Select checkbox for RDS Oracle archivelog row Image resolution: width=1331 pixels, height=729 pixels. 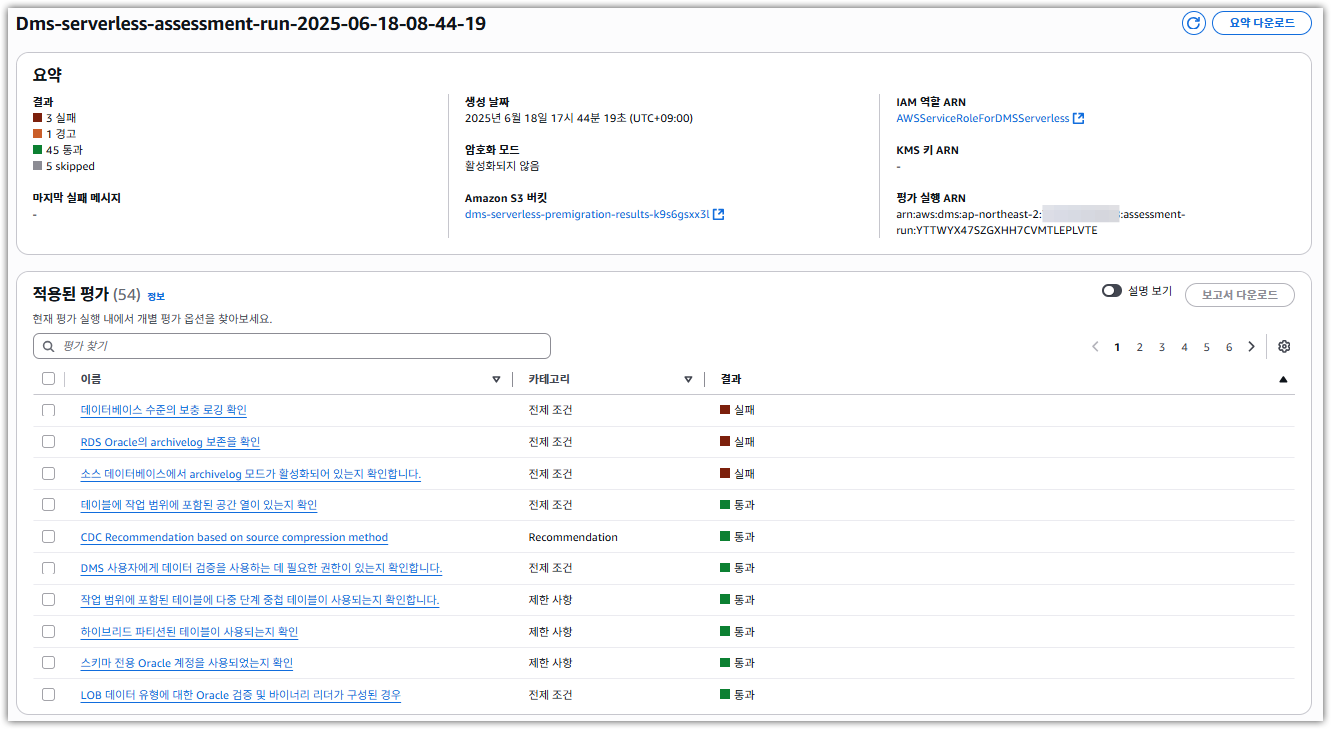click(x=49, y=442)
